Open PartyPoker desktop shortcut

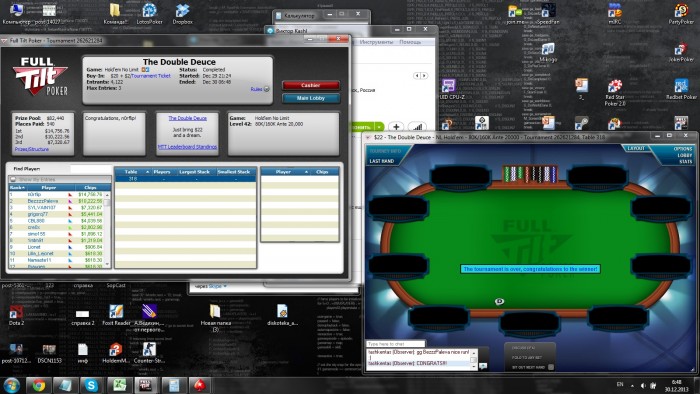pyautogui.click(x=681, y=13)
